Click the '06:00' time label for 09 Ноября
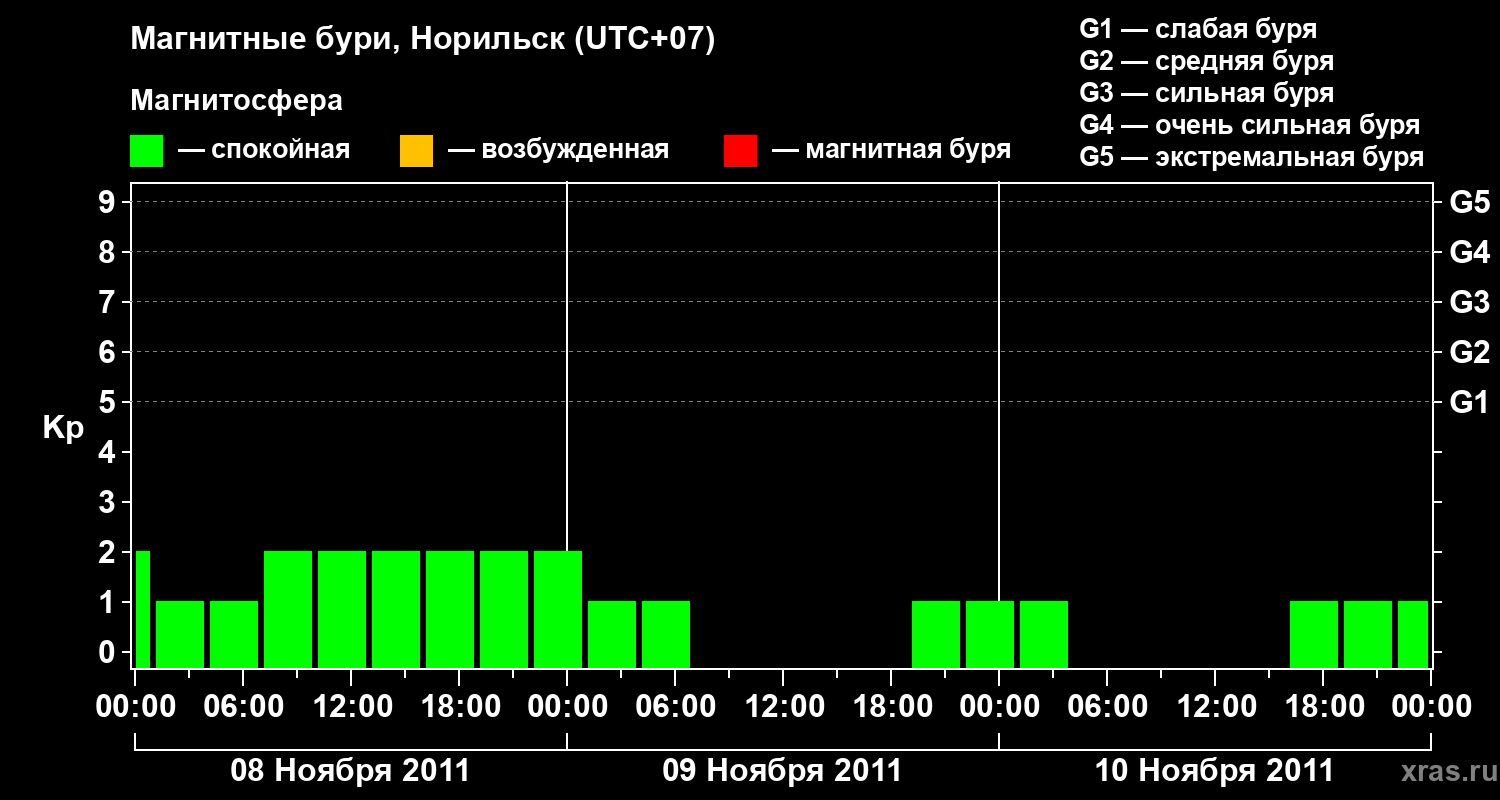 [674, 706]
